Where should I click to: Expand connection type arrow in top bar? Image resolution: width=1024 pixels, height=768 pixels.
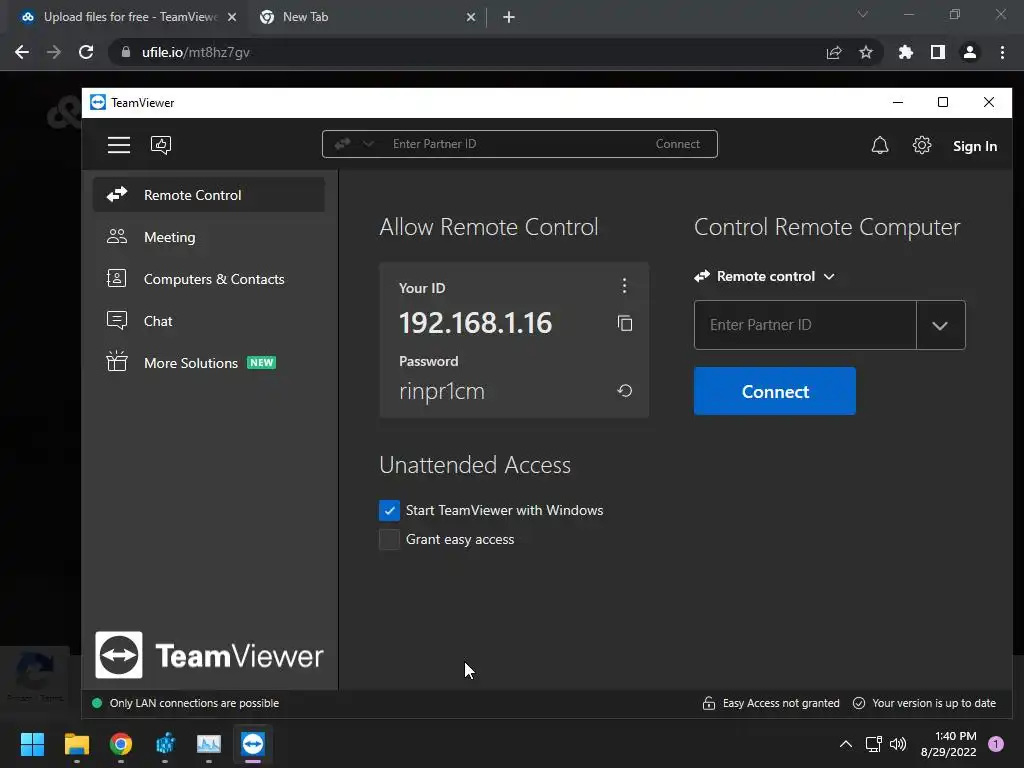pos(368,144)
